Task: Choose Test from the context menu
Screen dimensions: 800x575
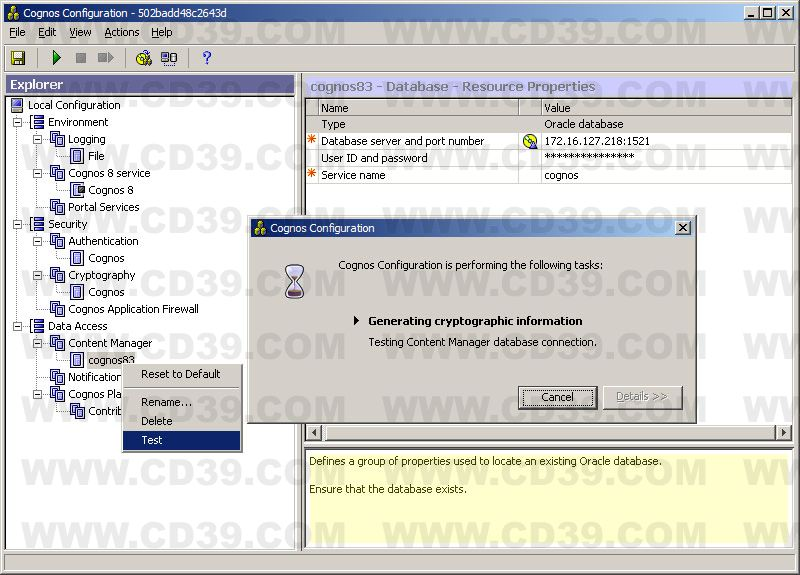Action: pos(182,440)
